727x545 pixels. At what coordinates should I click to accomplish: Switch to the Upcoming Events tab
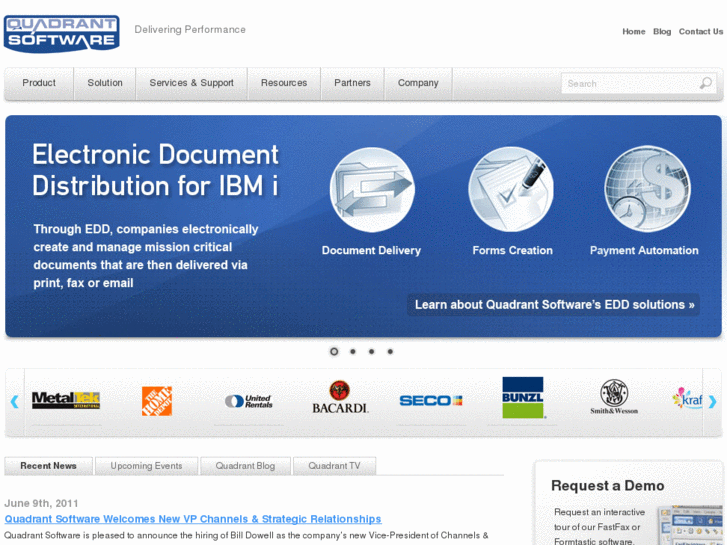(146, 466)
